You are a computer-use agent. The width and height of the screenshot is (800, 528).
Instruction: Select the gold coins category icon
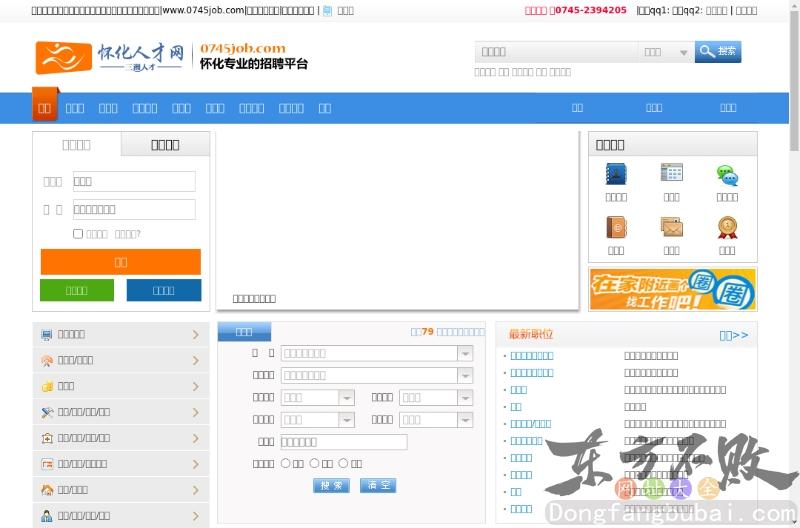click(47, 387)
